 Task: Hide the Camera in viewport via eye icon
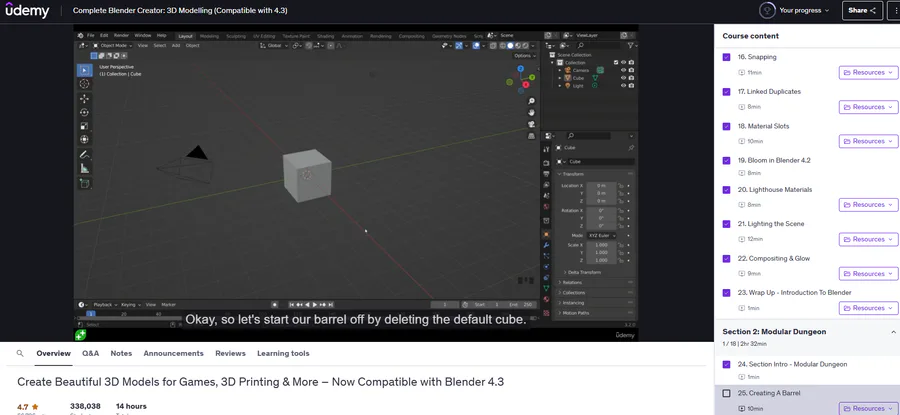[x=623, y=70]
